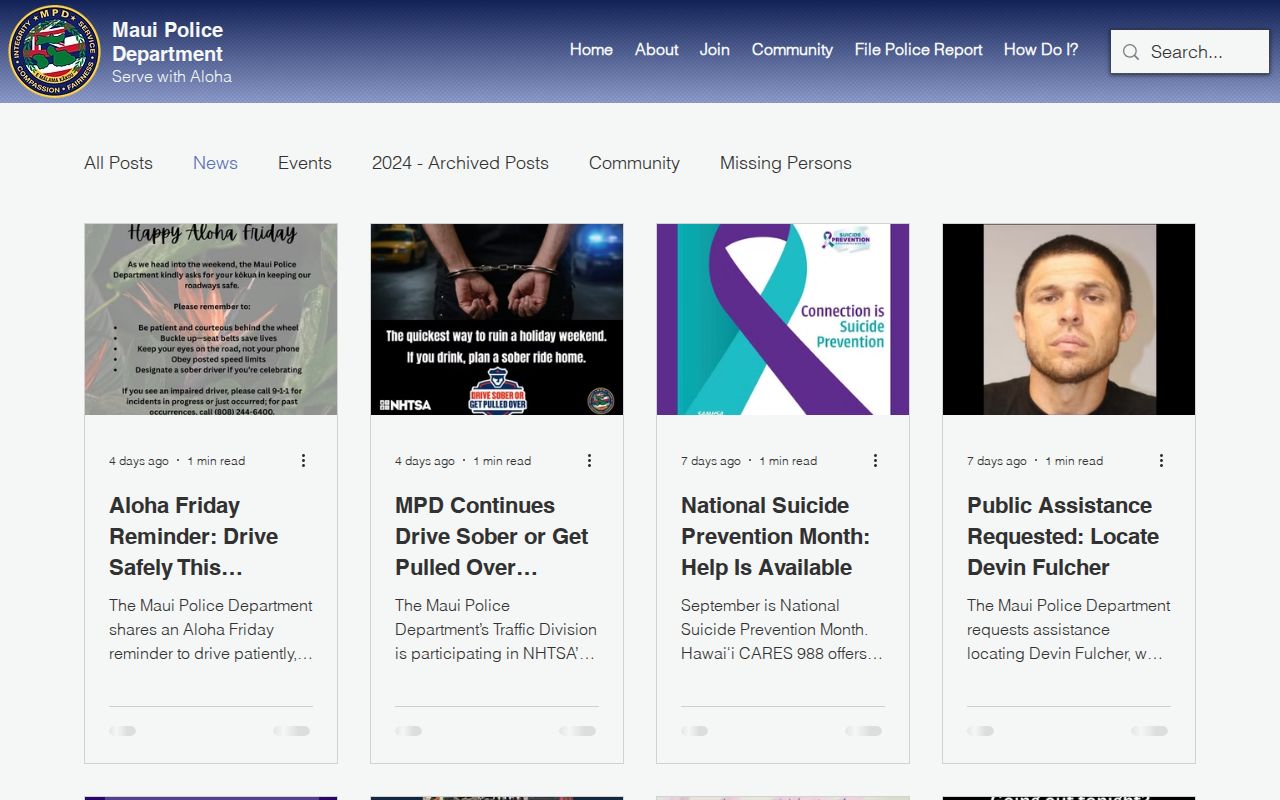Click excerpt 'September is National Suicide Prevention Month'

[x=782, y=629]
